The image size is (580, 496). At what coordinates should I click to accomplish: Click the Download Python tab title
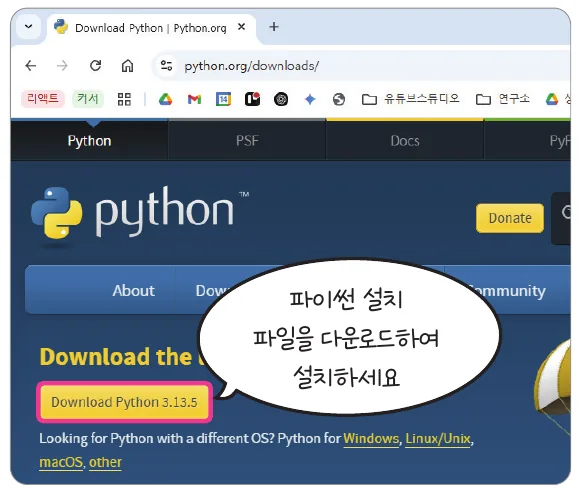[x=151, y=28]
